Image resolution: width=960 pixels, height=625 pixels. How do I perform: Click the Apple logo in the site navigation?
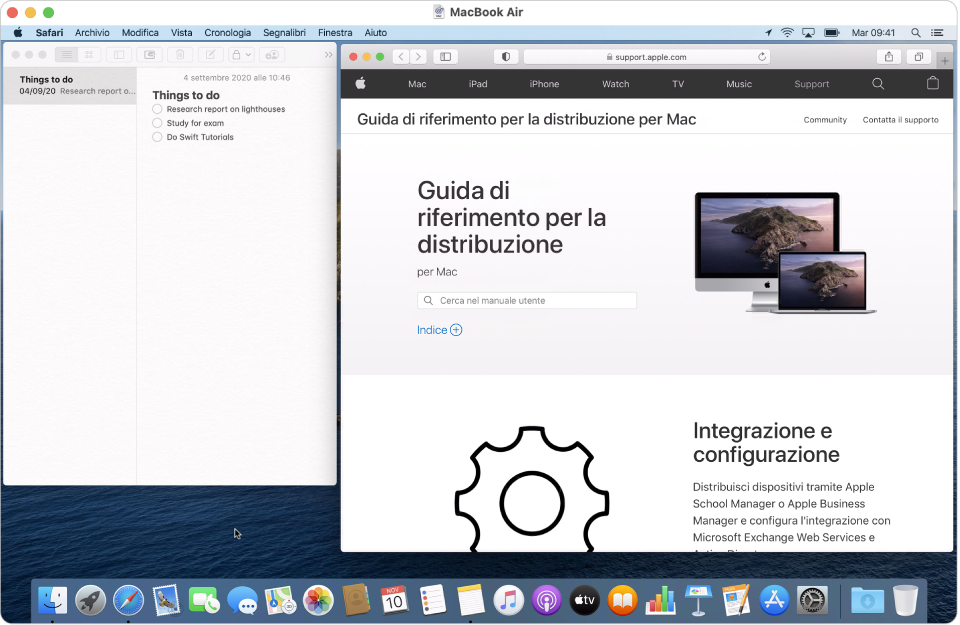pos(361,84)
